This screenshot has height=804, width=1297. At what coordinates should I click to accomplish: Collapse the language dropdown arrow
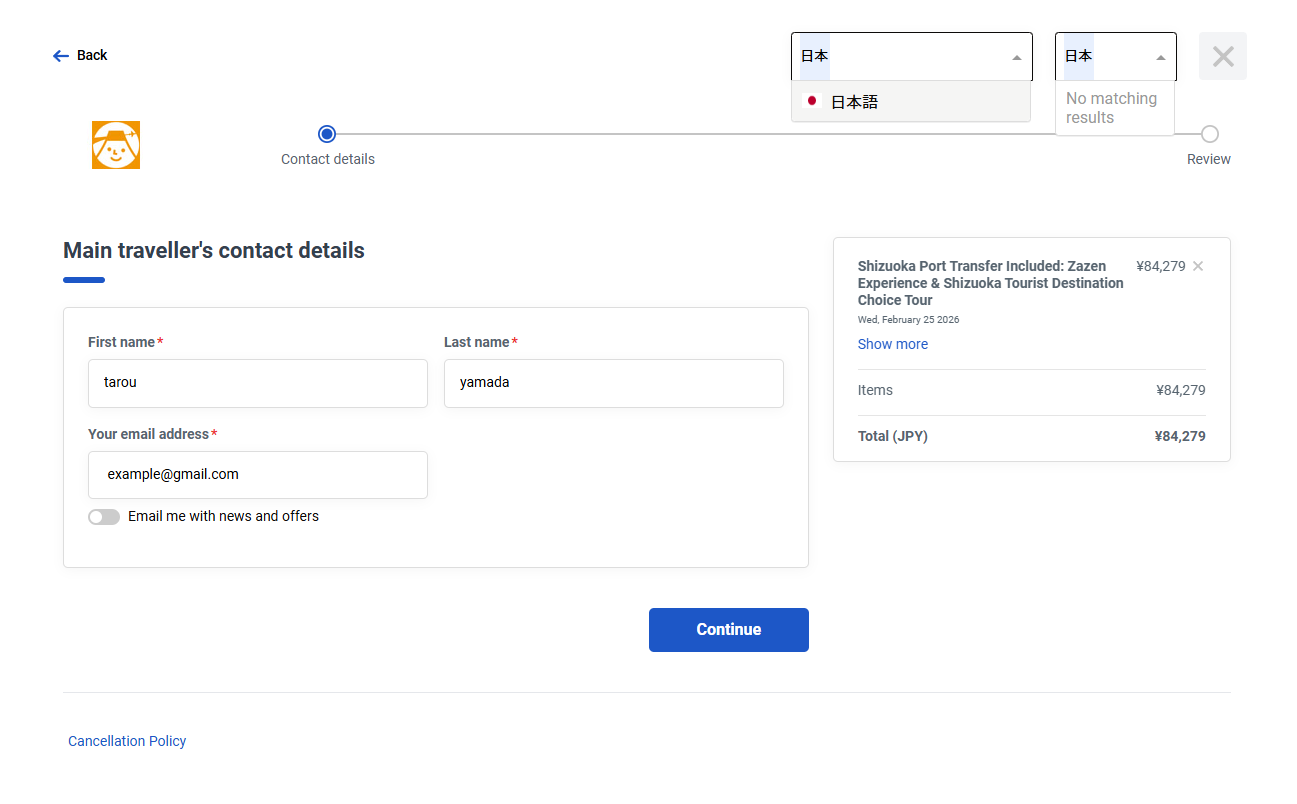[1016, 57]
